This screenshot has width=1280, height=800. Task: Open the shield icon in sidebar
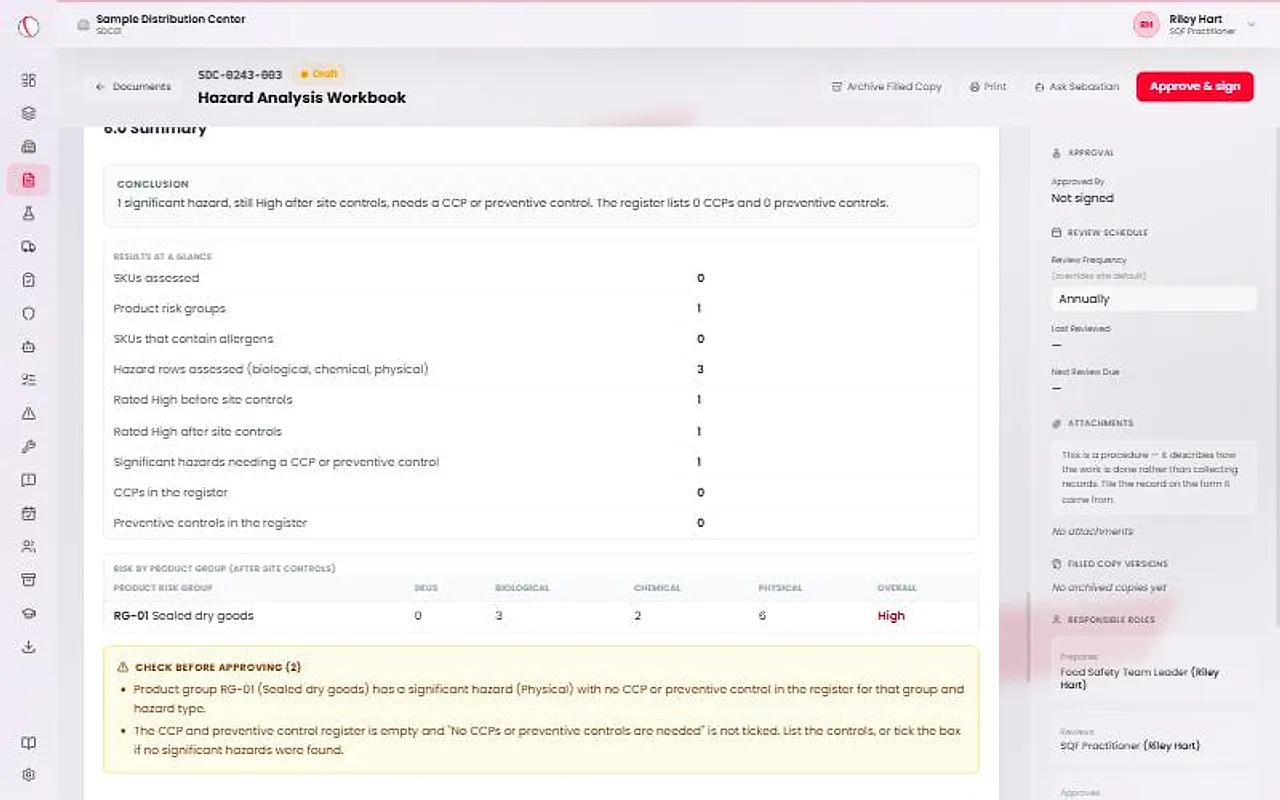tap(29, 313)
